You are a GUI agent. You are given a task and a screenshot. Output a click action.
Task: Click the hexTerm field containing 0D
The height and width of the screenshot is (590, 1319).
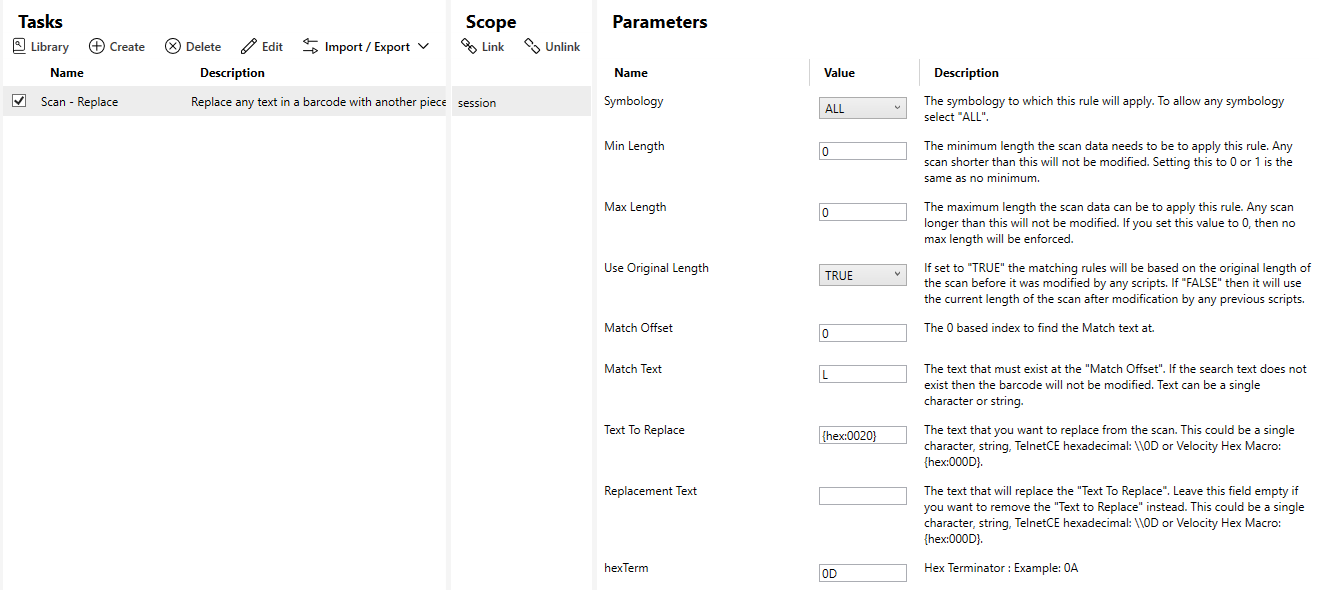pyautogui.click(x=862, y=574)
